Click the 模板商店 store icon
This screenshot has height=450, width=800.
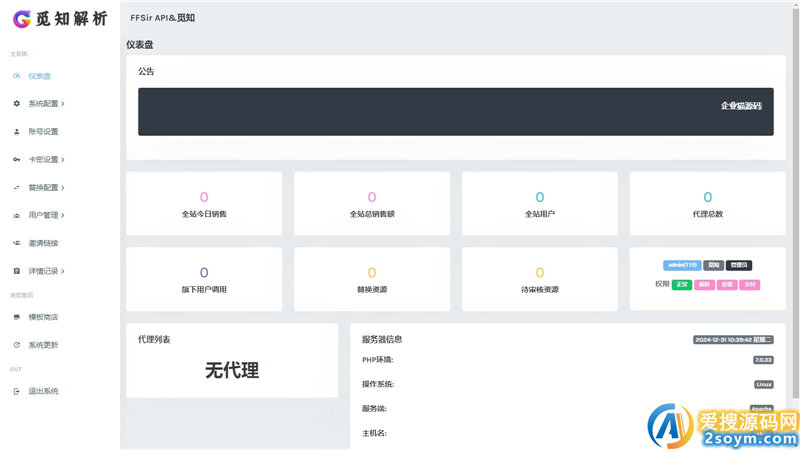[16, 317]
